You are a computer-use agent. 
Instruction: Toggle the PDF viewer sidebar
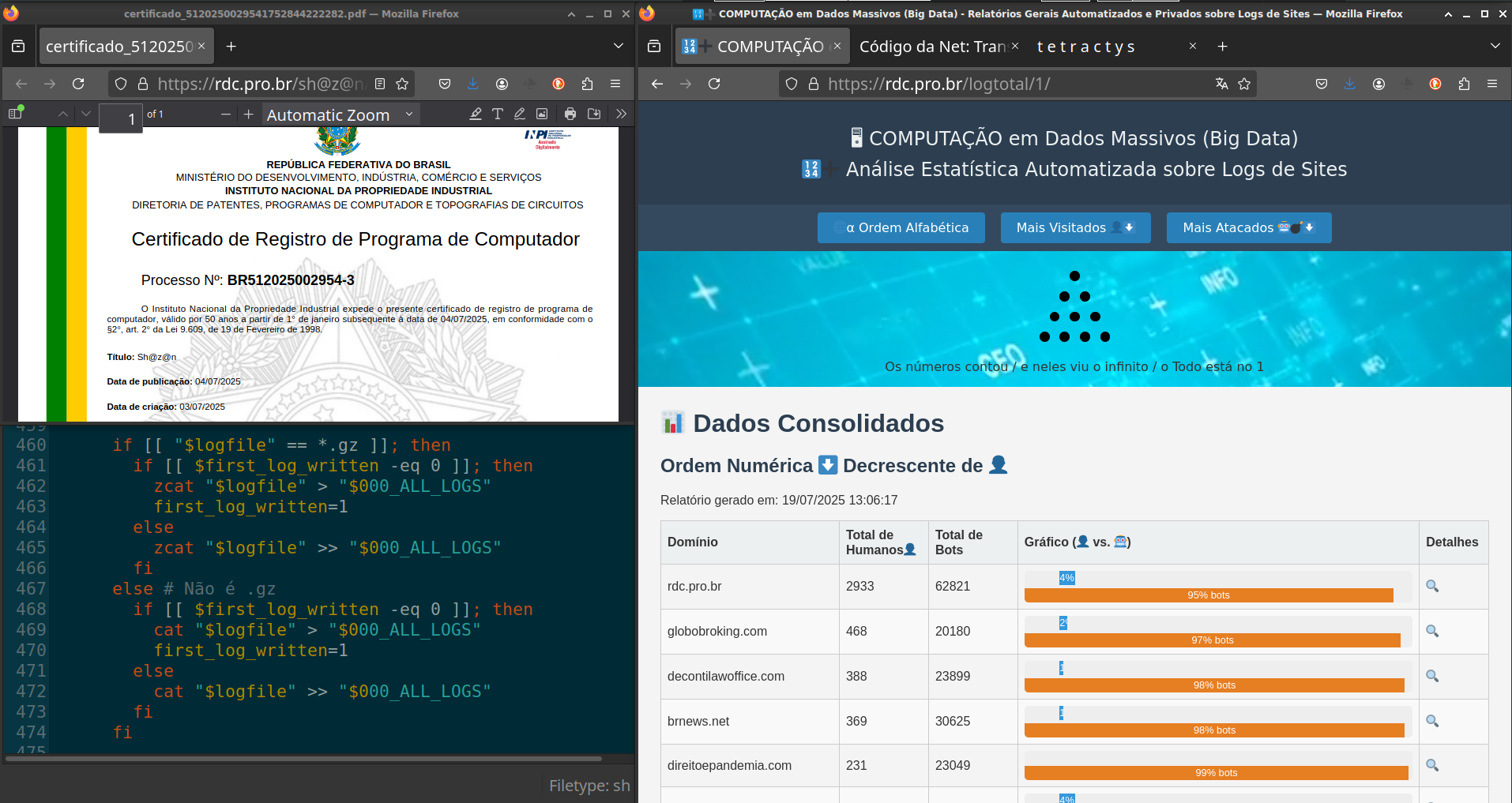click(15, 114)
